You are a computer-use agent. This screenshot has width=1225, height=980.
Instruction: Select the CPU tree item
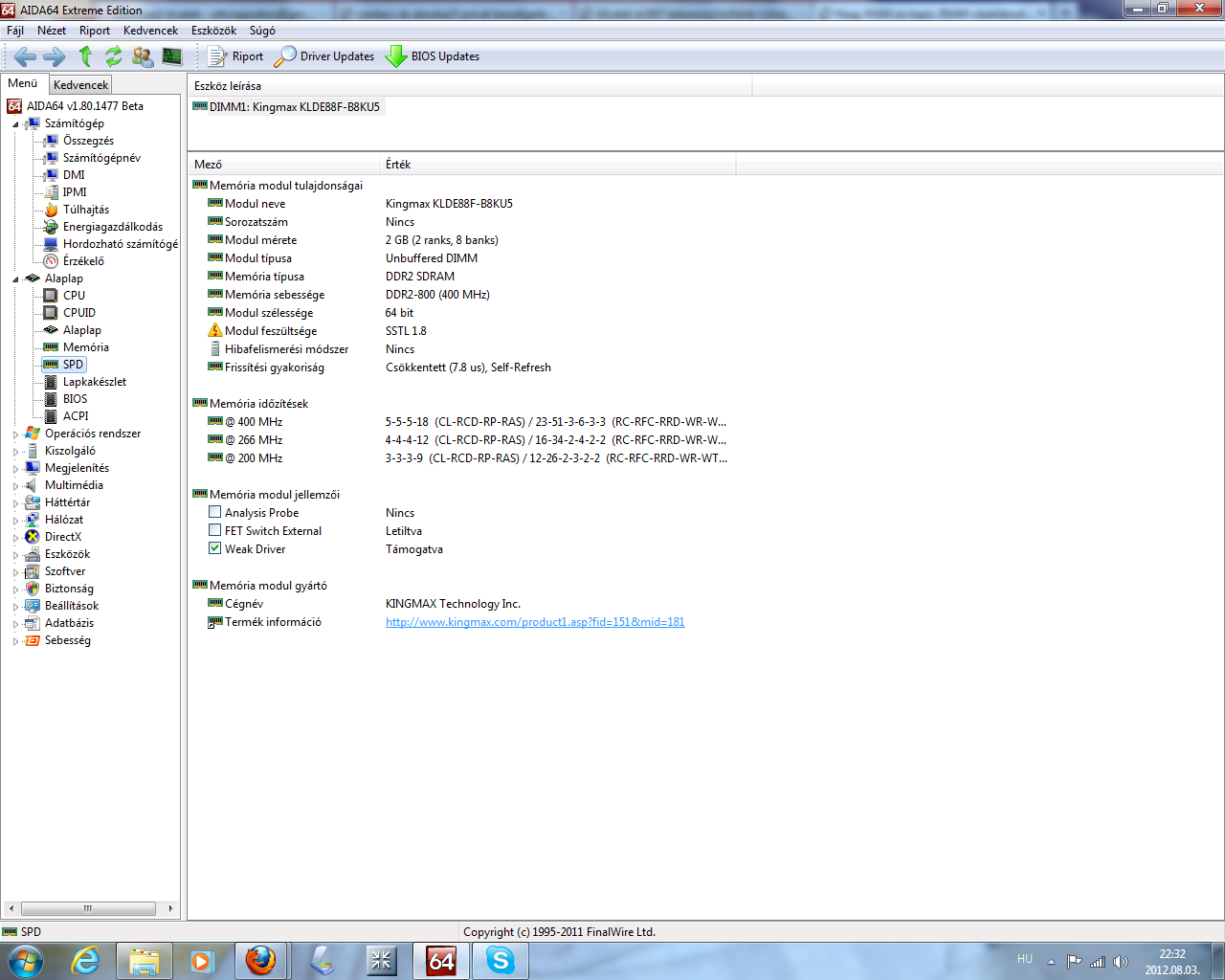74,296
